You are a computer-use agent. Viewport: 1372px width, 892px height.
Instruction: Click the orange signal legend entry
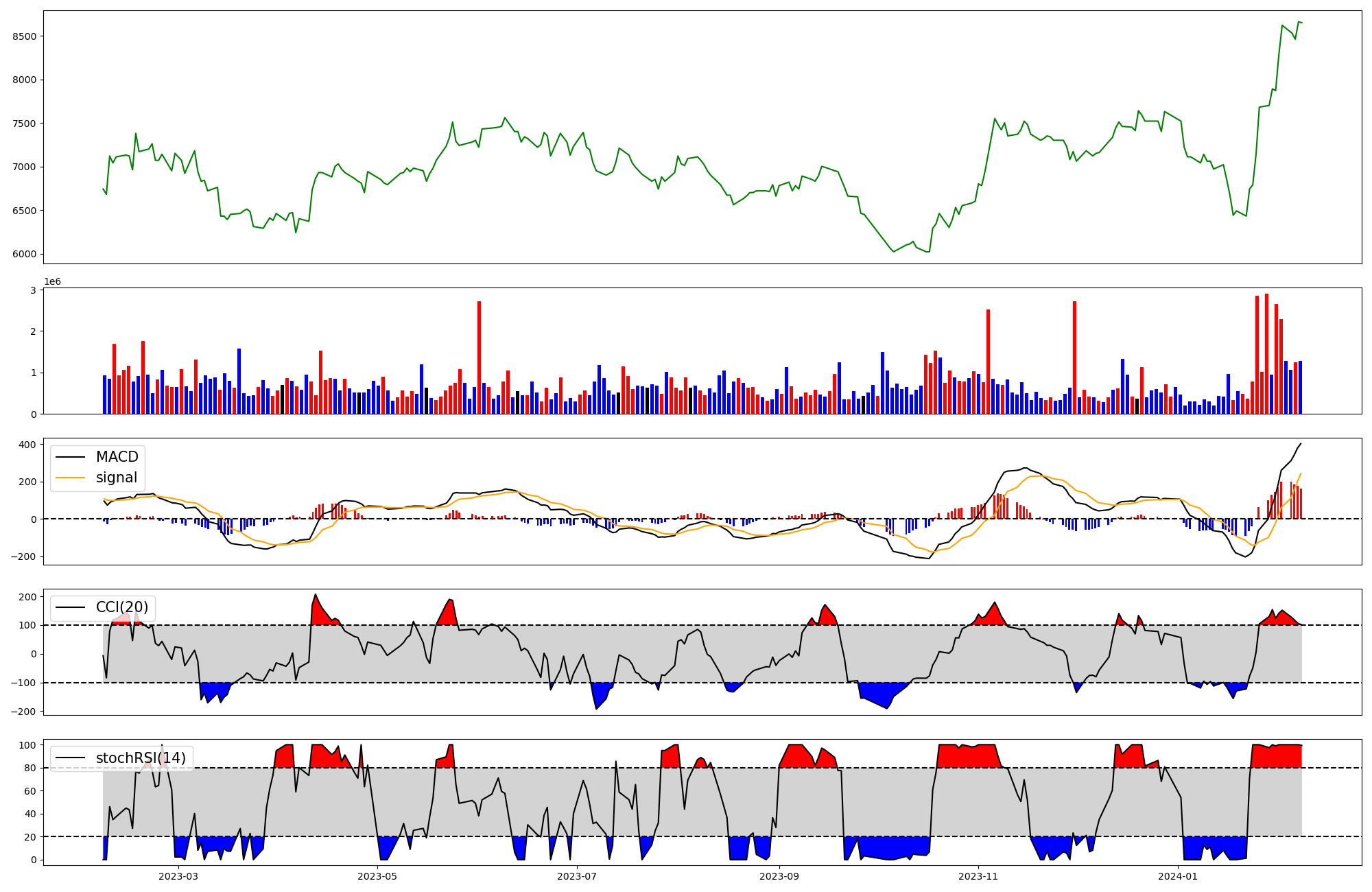(116, 478)
